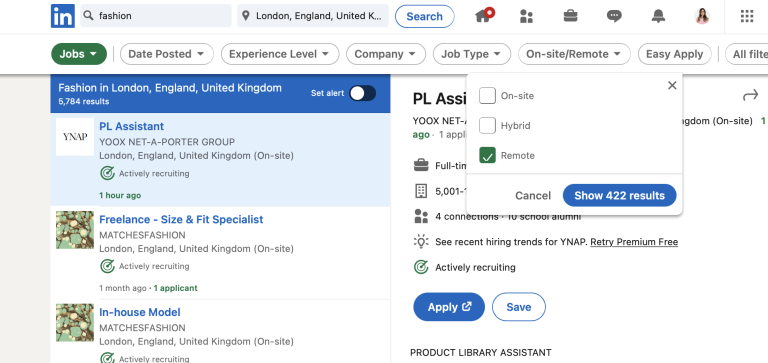This screenshot has width=768, height=363.
Task: Open Messaging chat bubble icon
Action: (x=614, y=16)
